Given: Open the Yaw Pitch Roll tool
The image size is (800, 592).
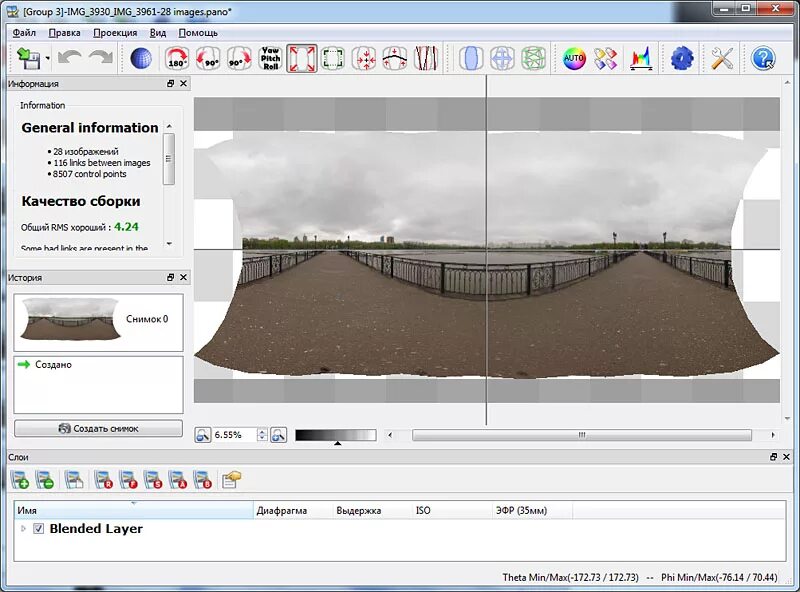Looking at the screenshot, I should click(270, 58).
